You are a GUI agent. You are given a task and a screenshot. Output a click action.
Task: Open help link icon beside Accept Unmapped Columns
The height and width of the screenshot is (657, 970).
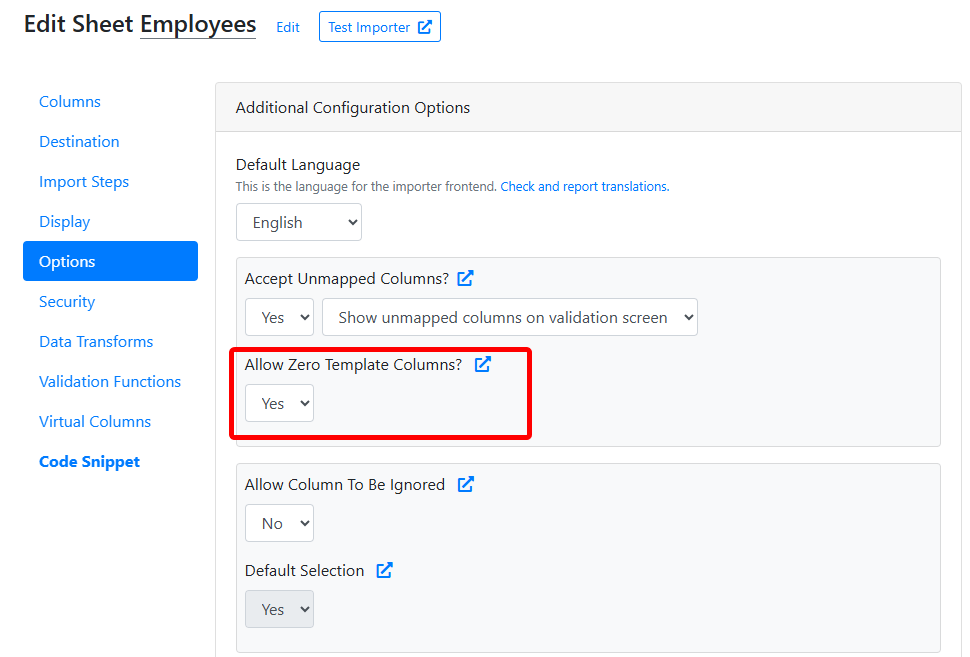coord(465,278)
